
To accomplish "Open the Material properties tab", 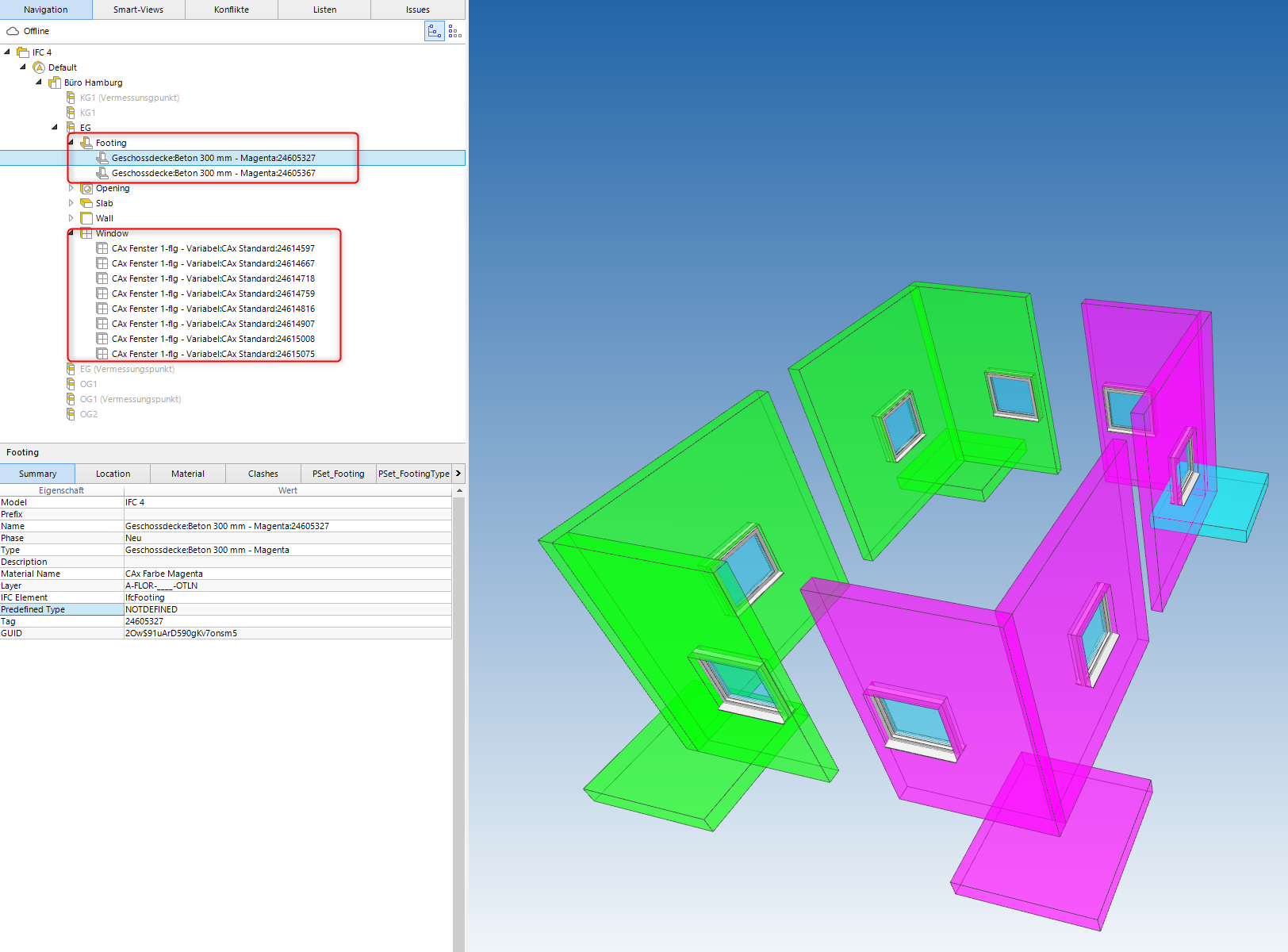I will click(188, 474).
